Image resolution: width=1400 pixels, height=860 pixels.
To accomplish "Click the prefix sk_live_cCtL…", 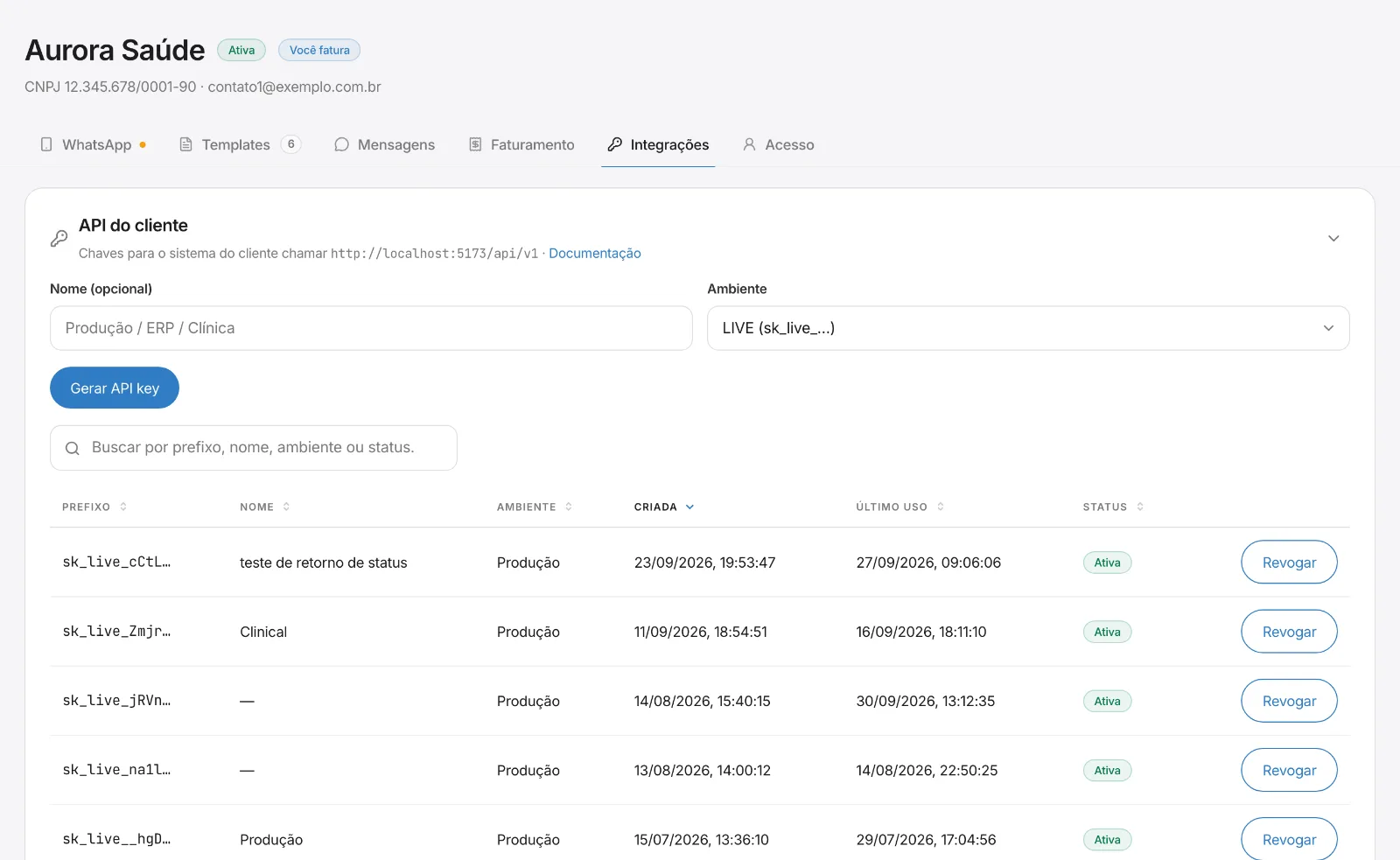I will tap(116, 562).
